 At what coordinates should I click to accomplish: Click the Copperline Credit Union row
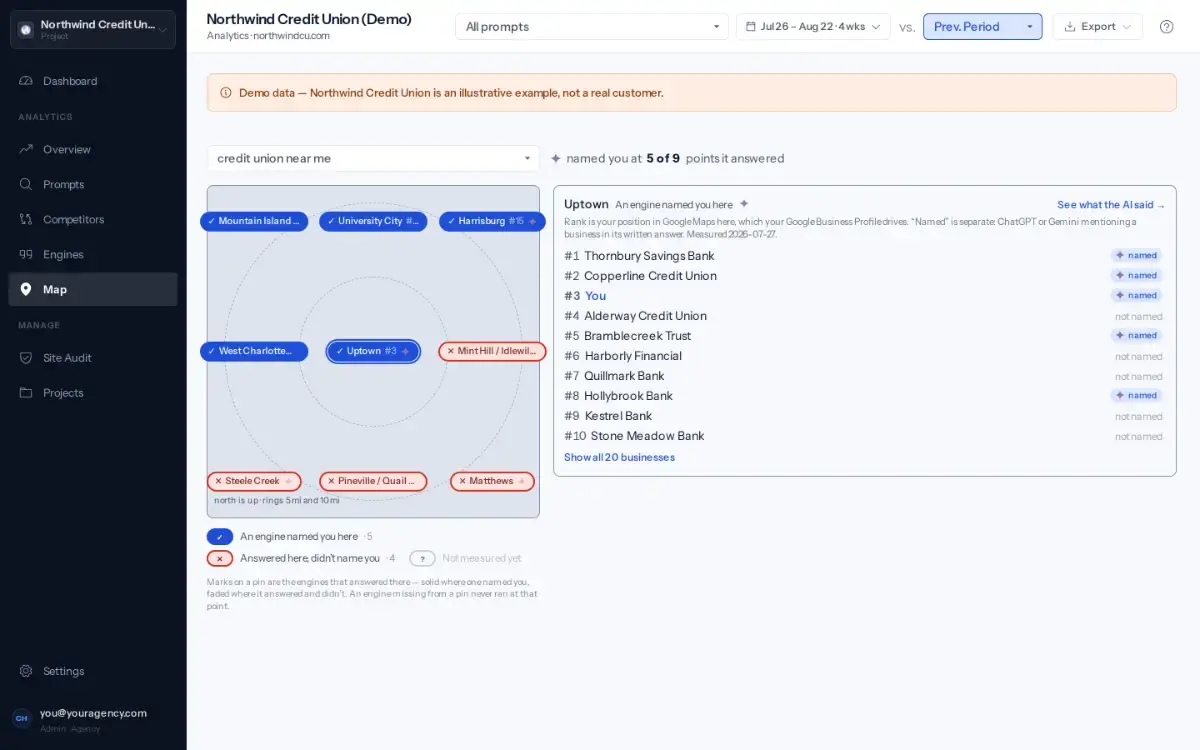point(864,276)
